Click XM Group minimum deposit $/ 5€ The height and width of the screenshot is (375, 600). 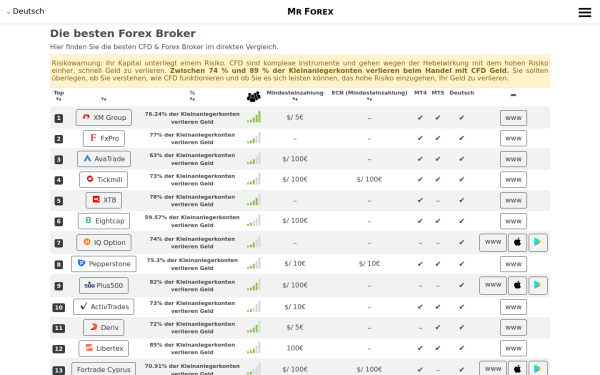[295, 117]
